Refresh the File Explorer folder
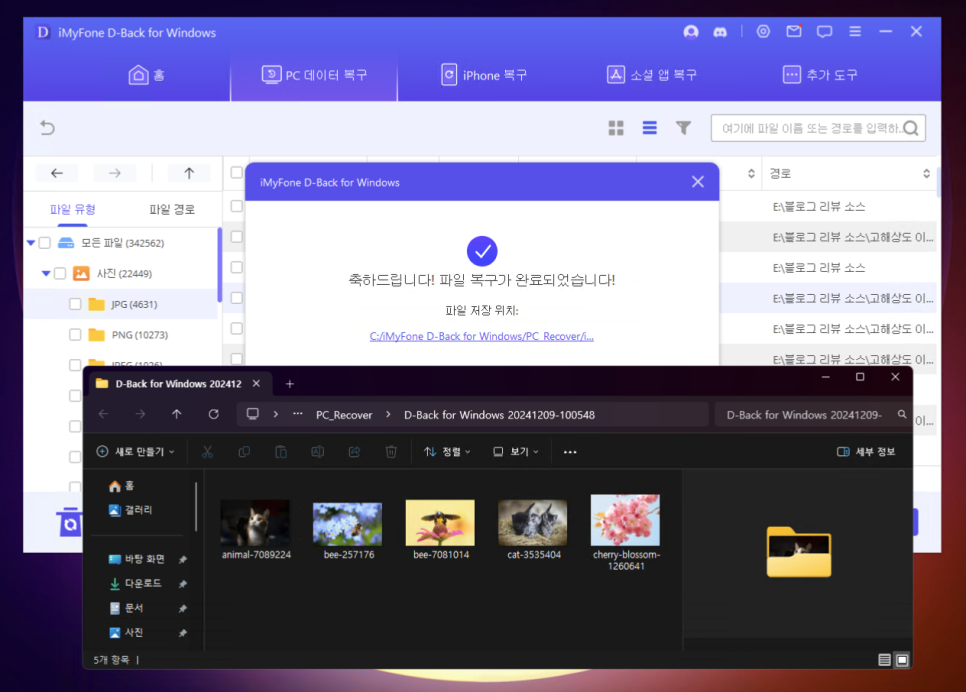 point(214,414)
